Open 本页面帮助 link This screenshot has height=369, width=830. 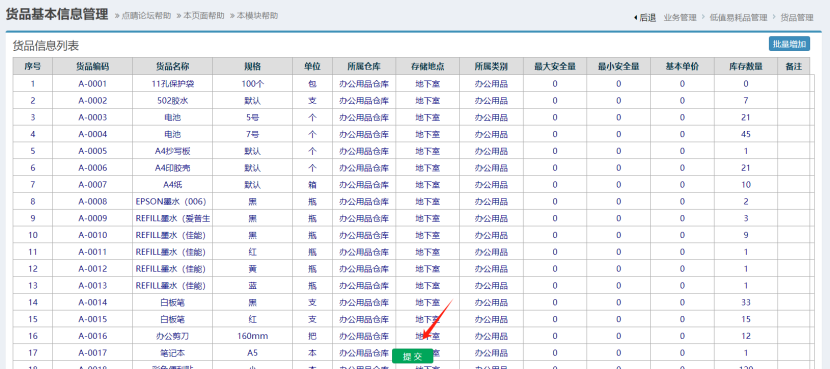tap(203, 16)
